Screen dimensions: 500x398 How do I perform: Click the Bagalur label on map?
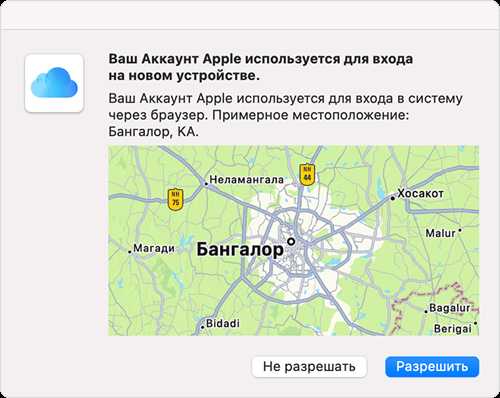tap(449, 308)
